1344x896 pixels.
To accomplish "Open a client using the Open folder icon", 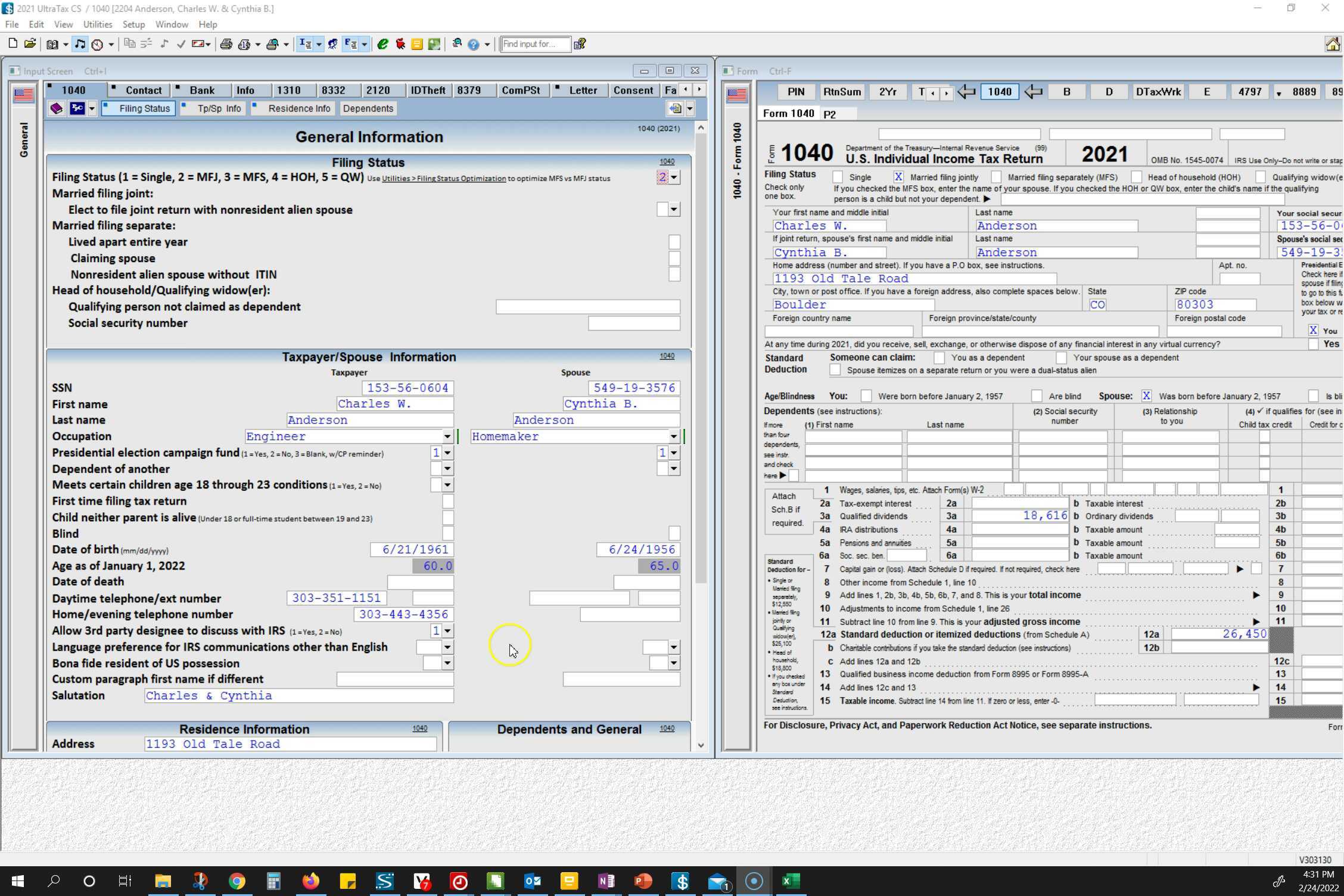I will 30,43.
